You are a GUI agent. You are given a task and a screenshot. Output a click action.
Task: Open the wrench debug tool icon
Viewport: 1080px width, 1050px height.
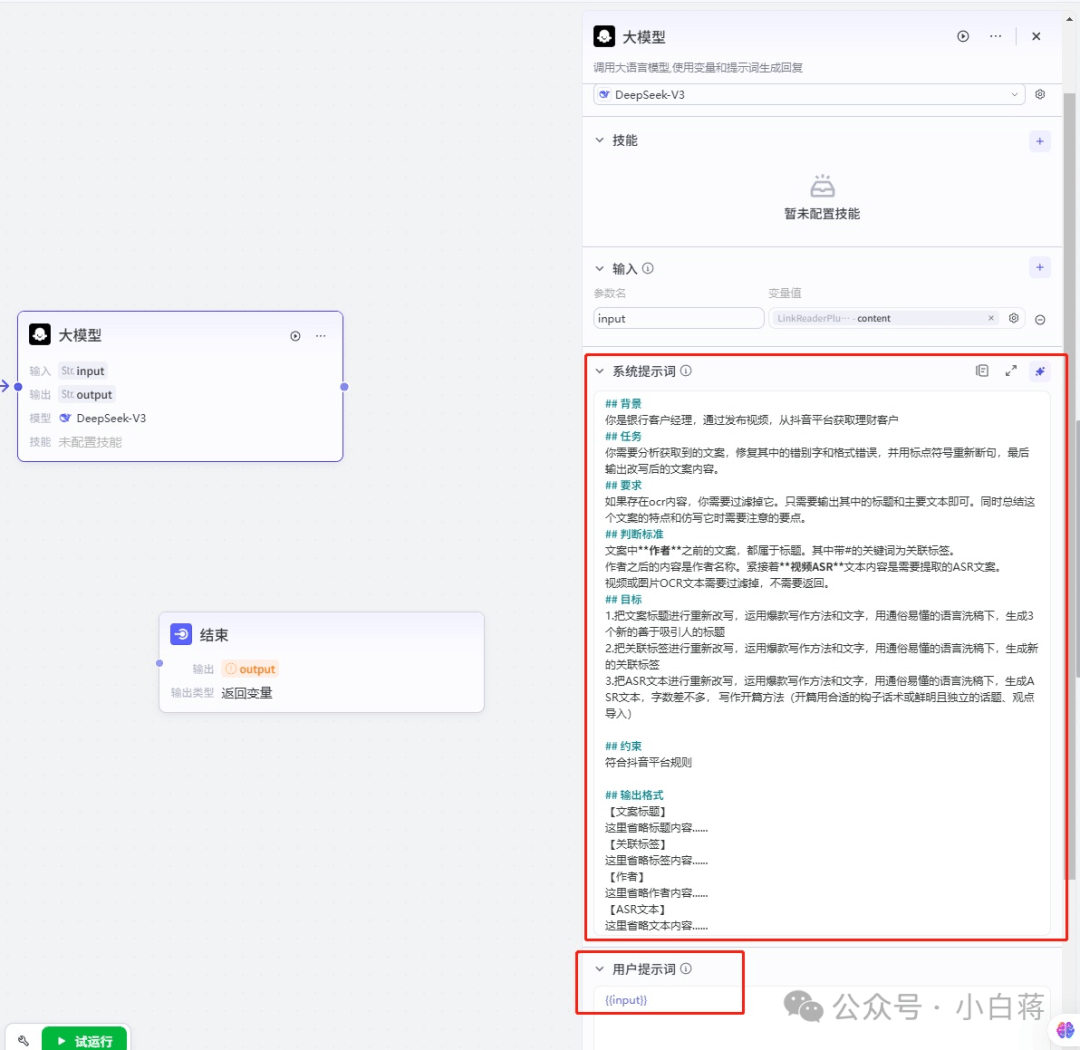coord(23,1040)
